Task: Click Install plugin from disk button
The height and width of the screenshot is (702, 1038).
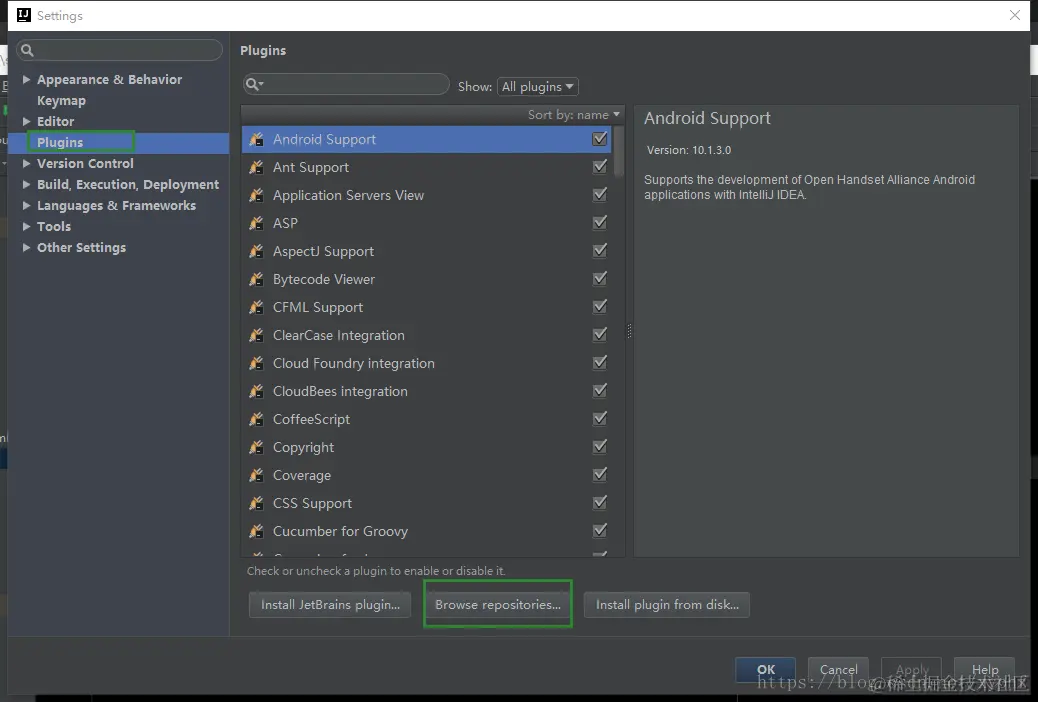Action: [x=667, y=605]
